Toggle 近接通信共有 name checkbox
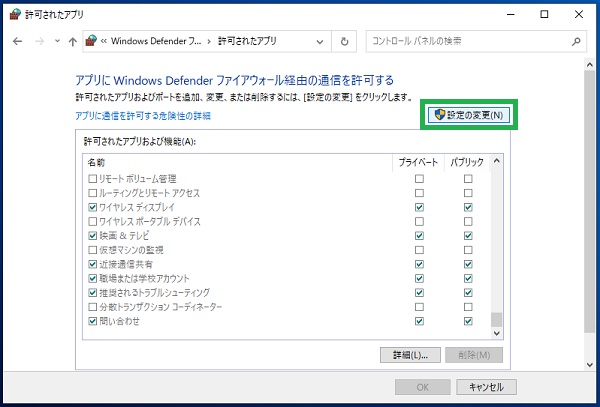The image size is (600, 407). coord(92,264)
